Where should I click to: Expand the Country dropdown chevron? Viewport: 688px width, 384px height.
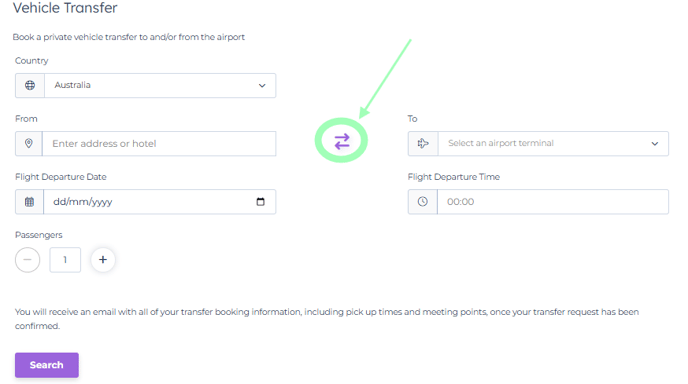(x=262, y=86)
